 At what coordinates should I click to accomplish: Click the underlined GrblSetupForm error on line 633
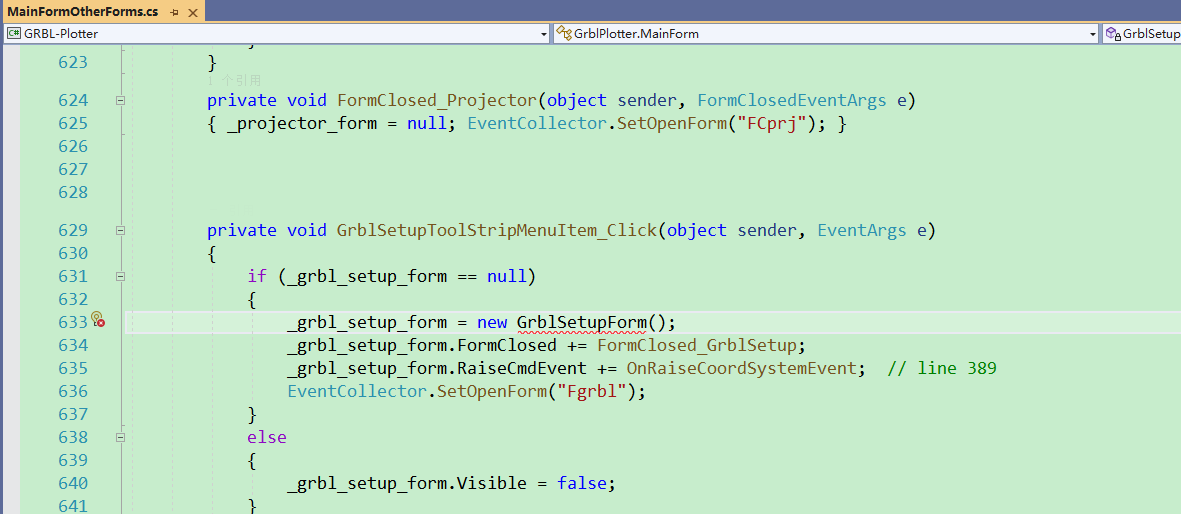[581, 322]
